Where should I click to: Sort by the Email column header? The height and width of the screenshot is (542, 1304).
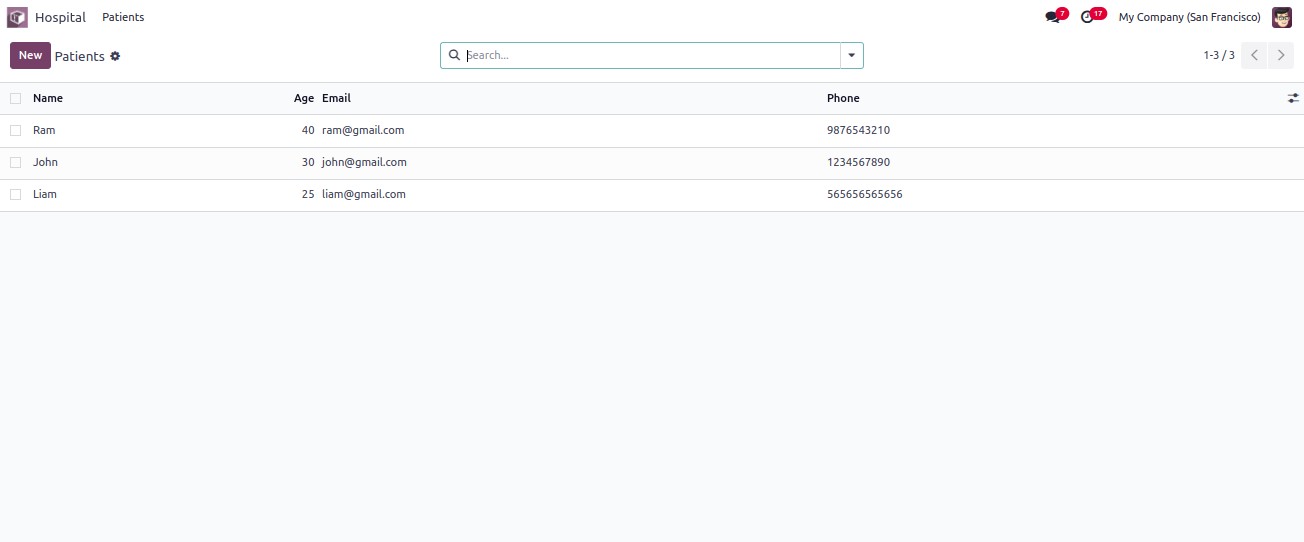(x=336, y=98)
